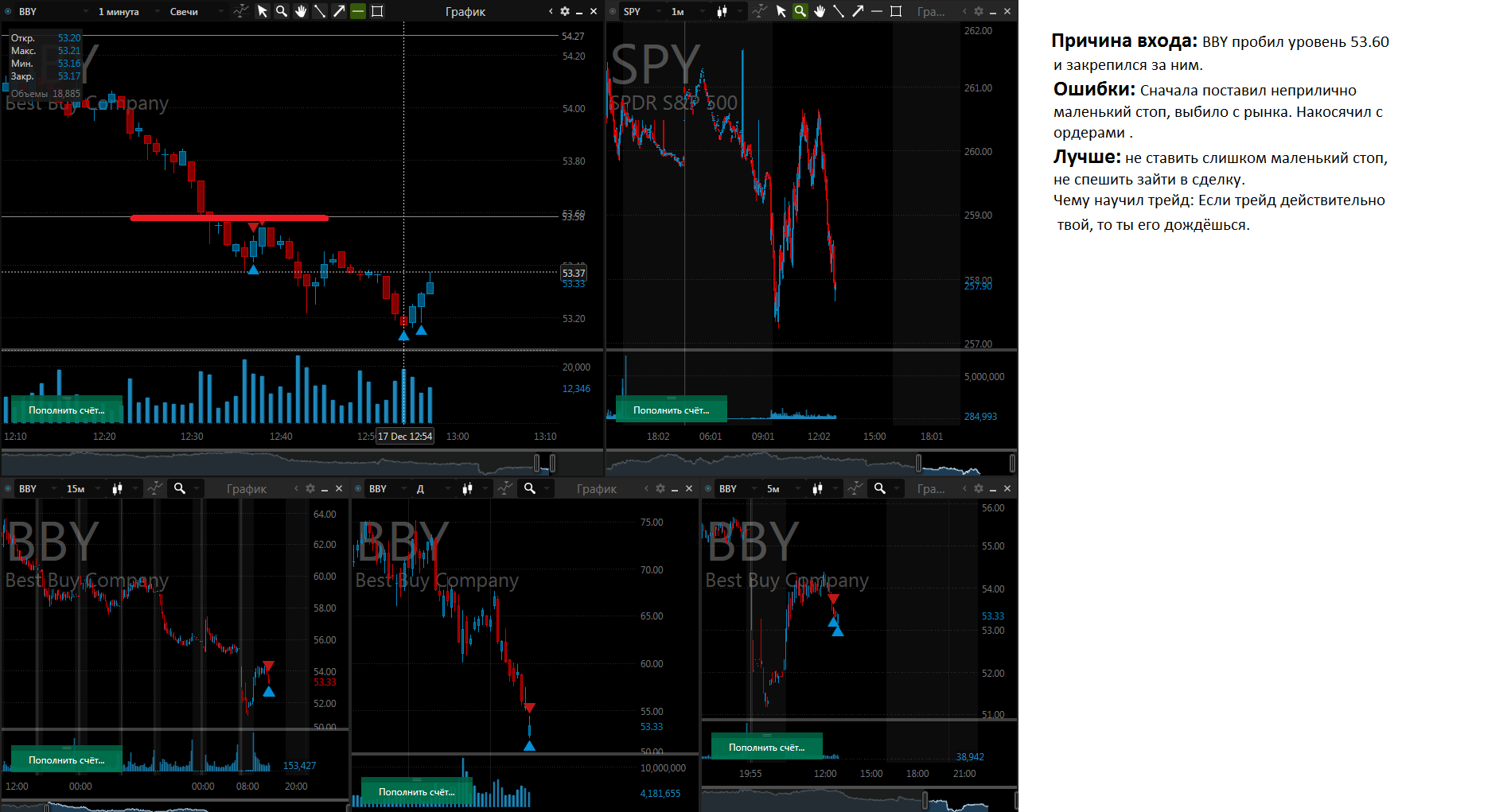This screenshot has height=812, width=1511.
Task: Click 'График' title of BBY daily panel
Action: tap(597, 488)
